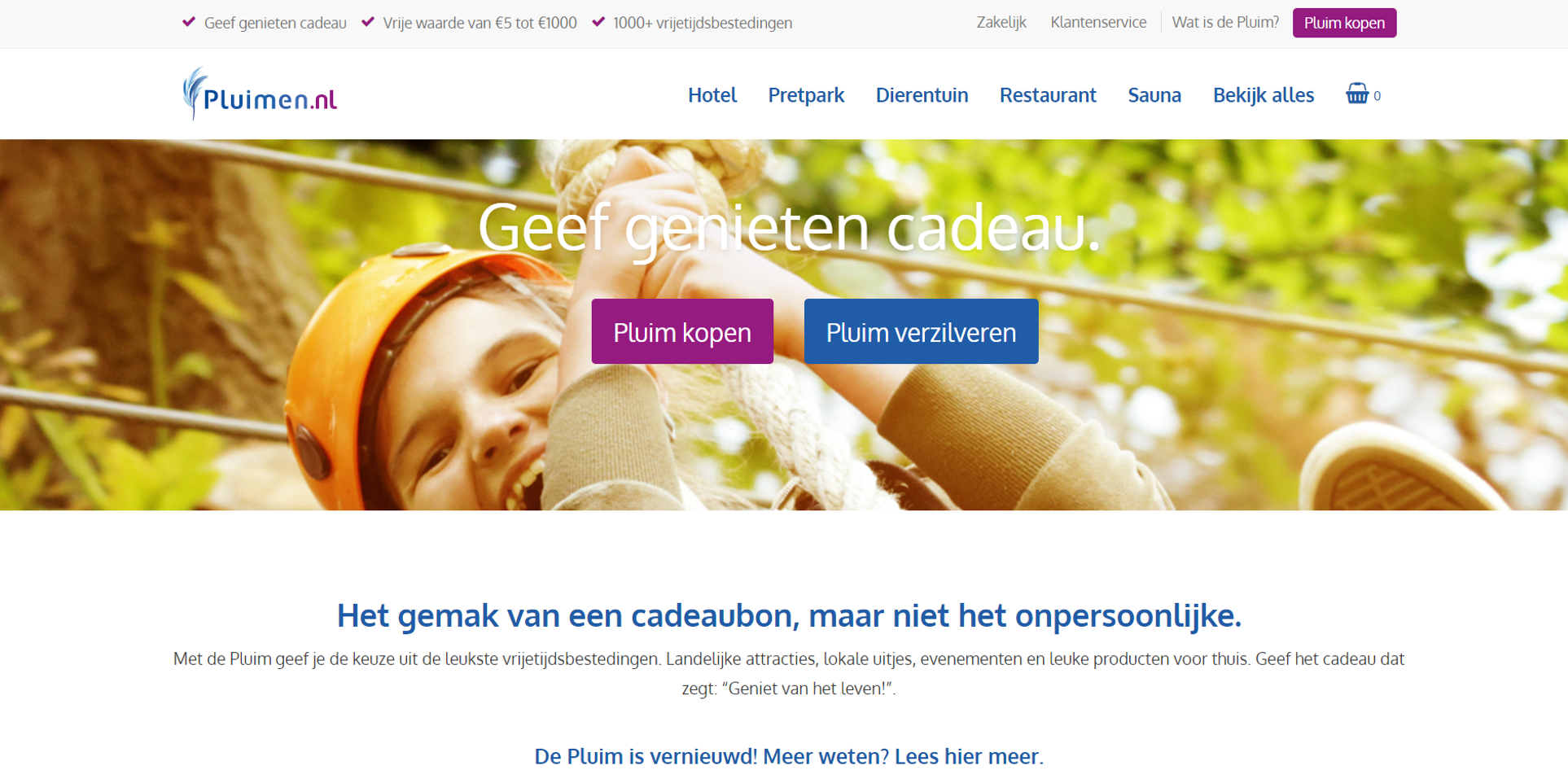Open the Hotel menu item
Image resolution: width=1568 pixels, height=783 pixels.
(x=712, y=95)
